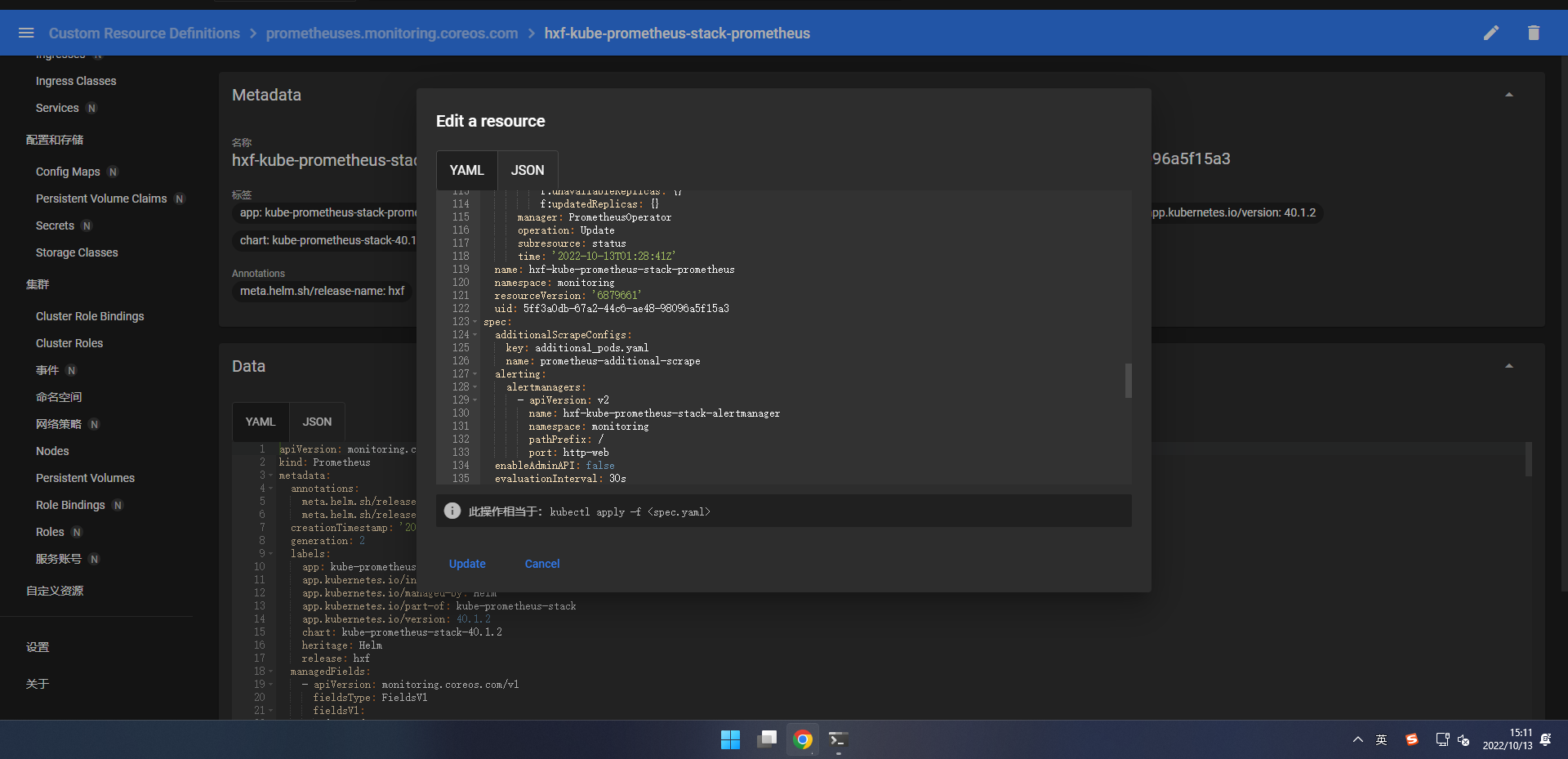
Task: Open Storage Classes in sidebar
Action: click(77, 252)
